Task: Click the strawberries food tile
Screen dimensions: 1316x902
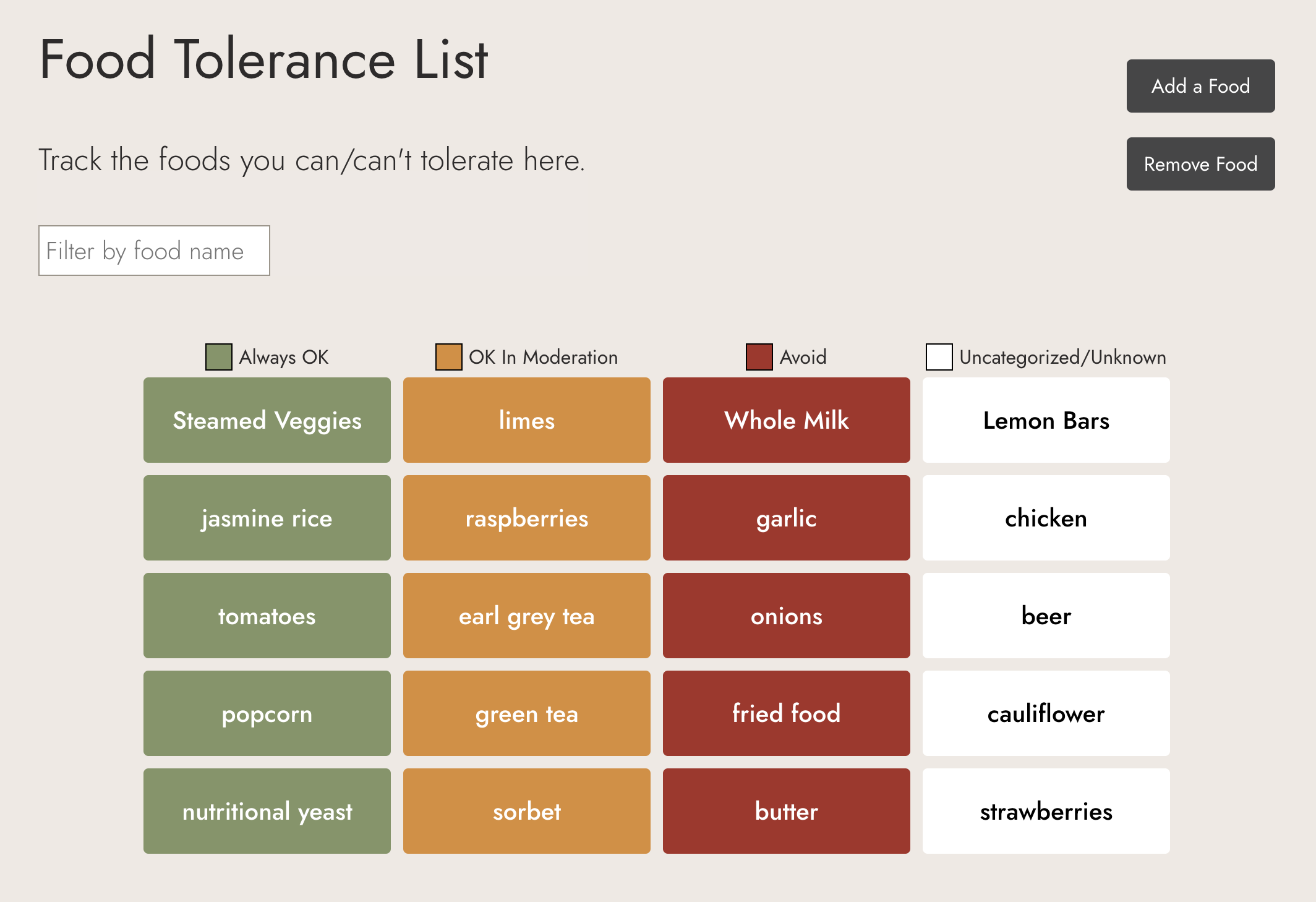Action: coord(1046,811)
